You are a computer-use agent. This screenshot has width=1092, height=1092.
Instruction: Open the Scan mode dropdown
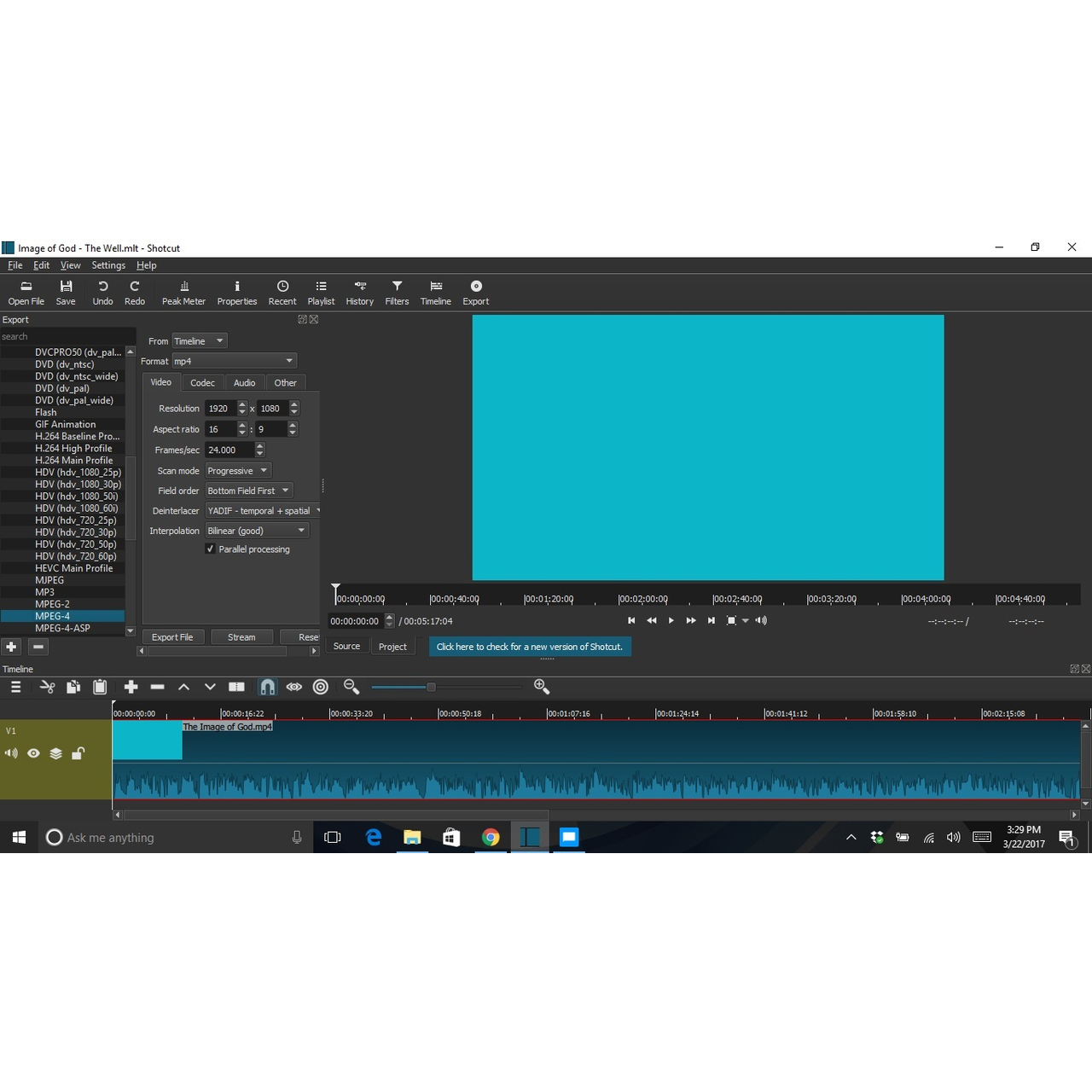pyautogui.click(x=237, y=470)
